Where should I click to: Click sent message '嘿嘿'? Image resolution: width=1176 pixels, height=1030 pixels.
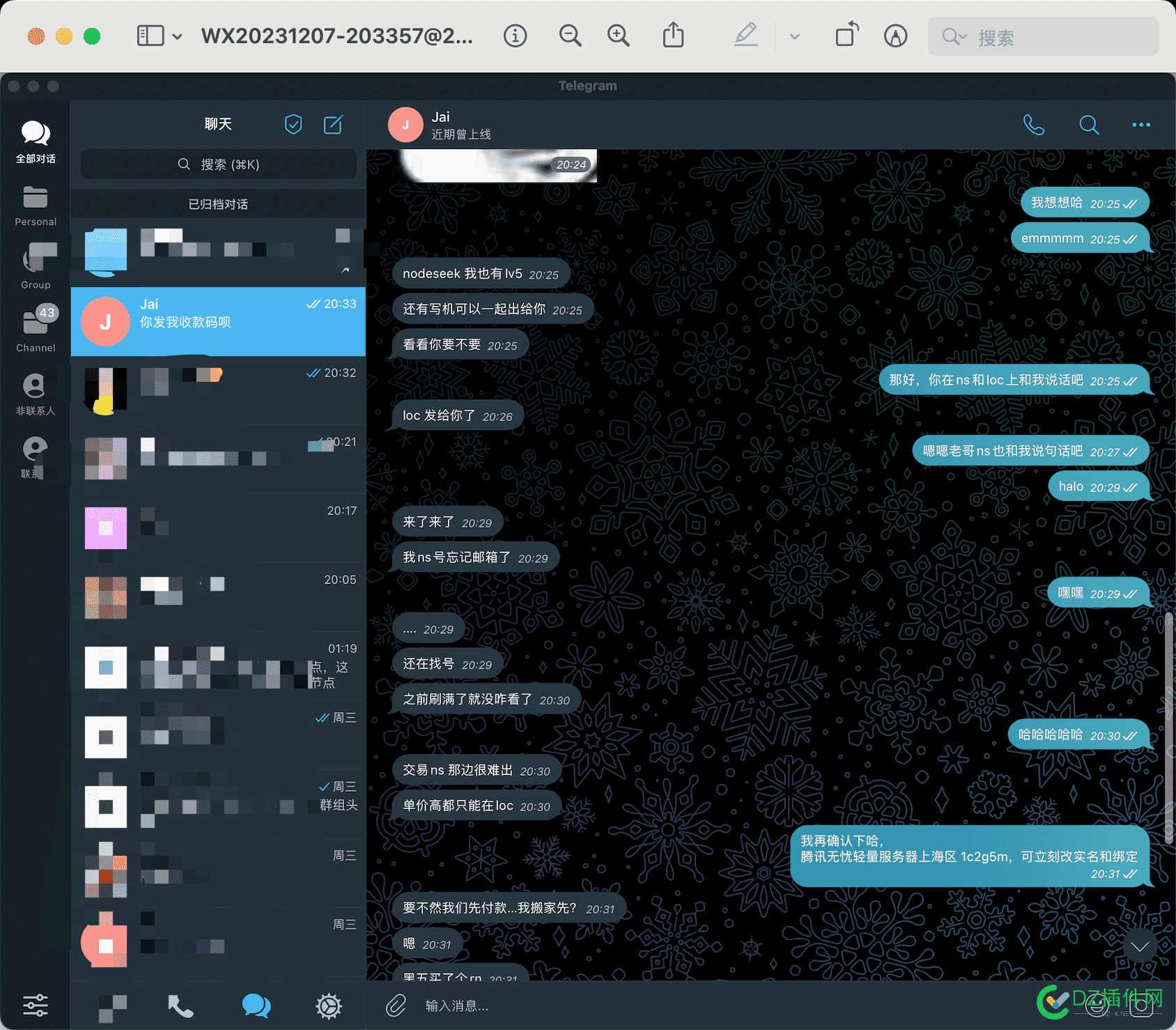(1099, 593)
